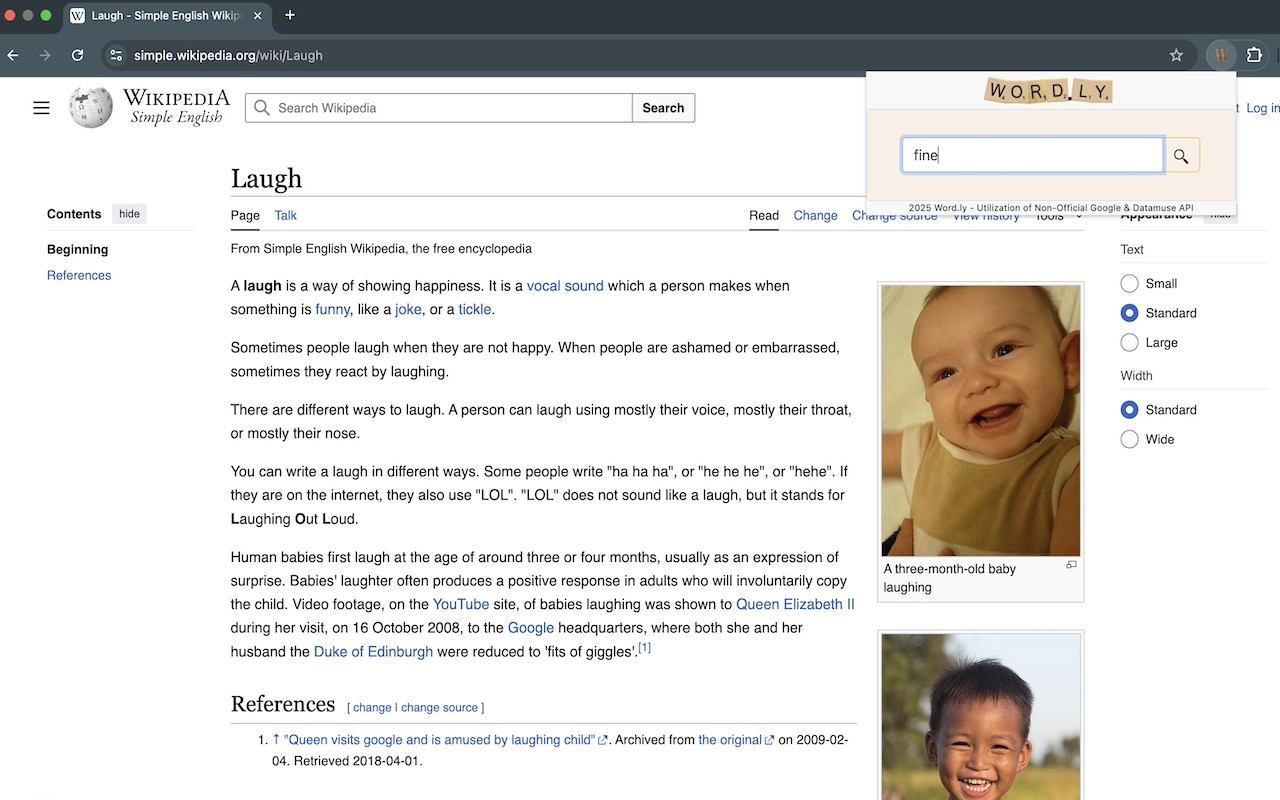Click the Wikipedia logo
The image size is (1280, 800).
[90, 107]
